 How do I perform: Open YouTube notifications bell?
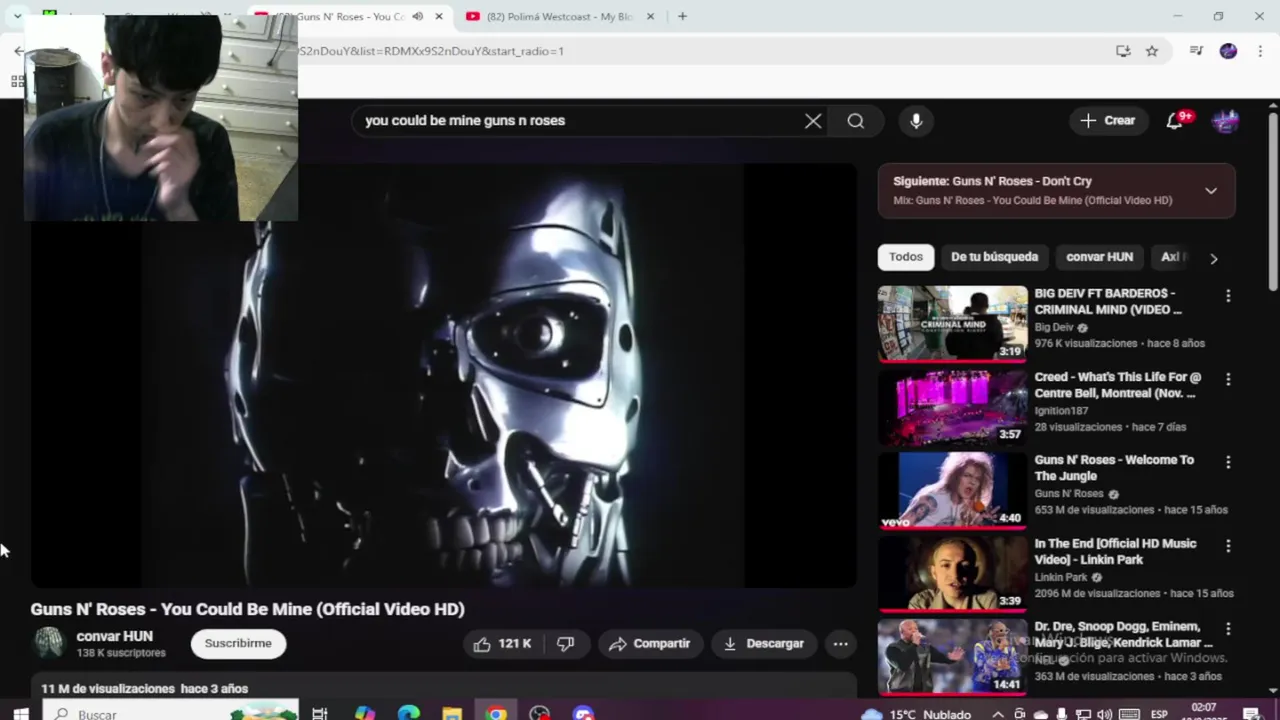pos(1175,121)
